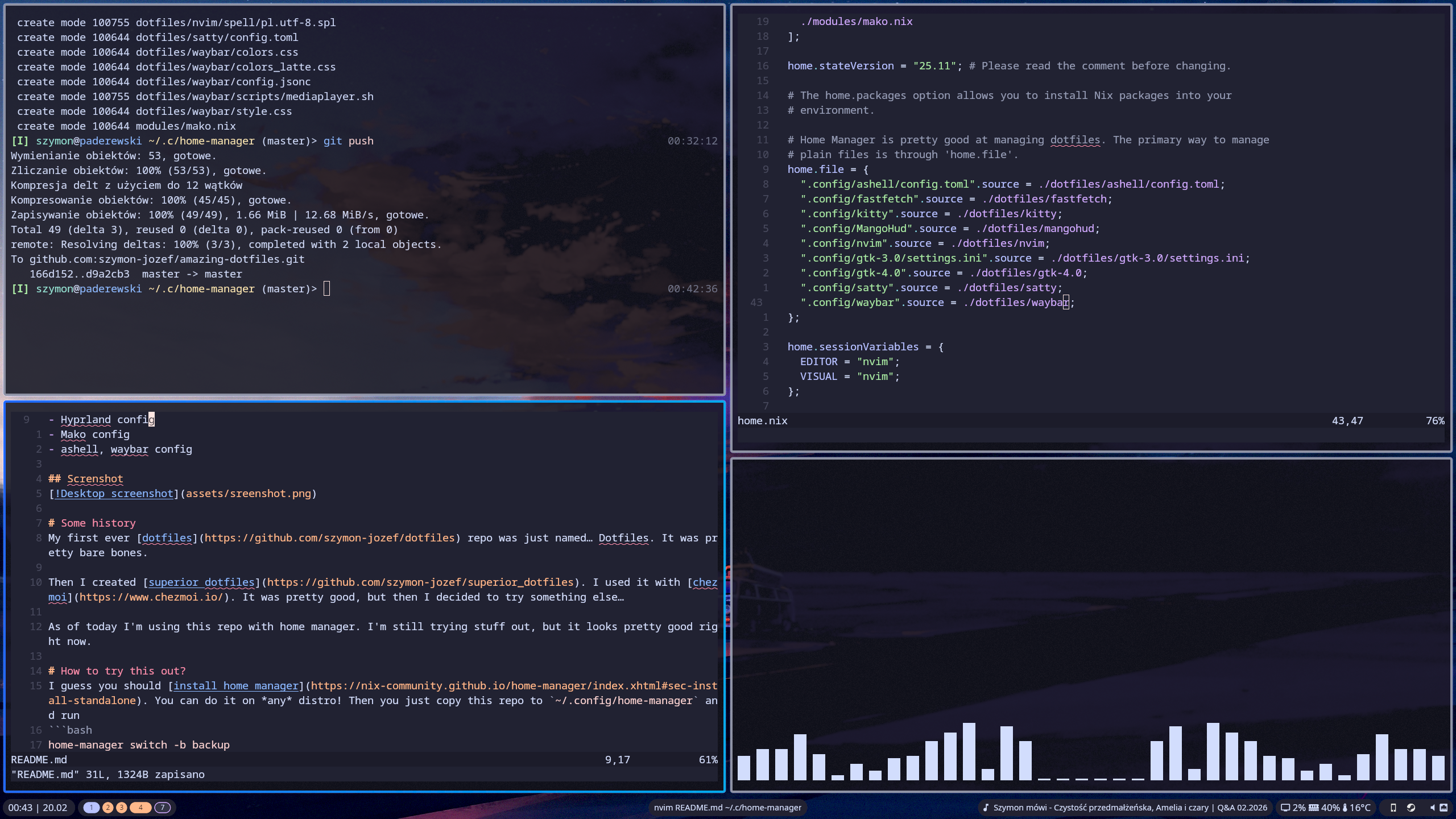This screenshot has width=1456, height=819.
Task: Click the 'EDITOR = "nvim";' line
Action: (x=850, y=361)
